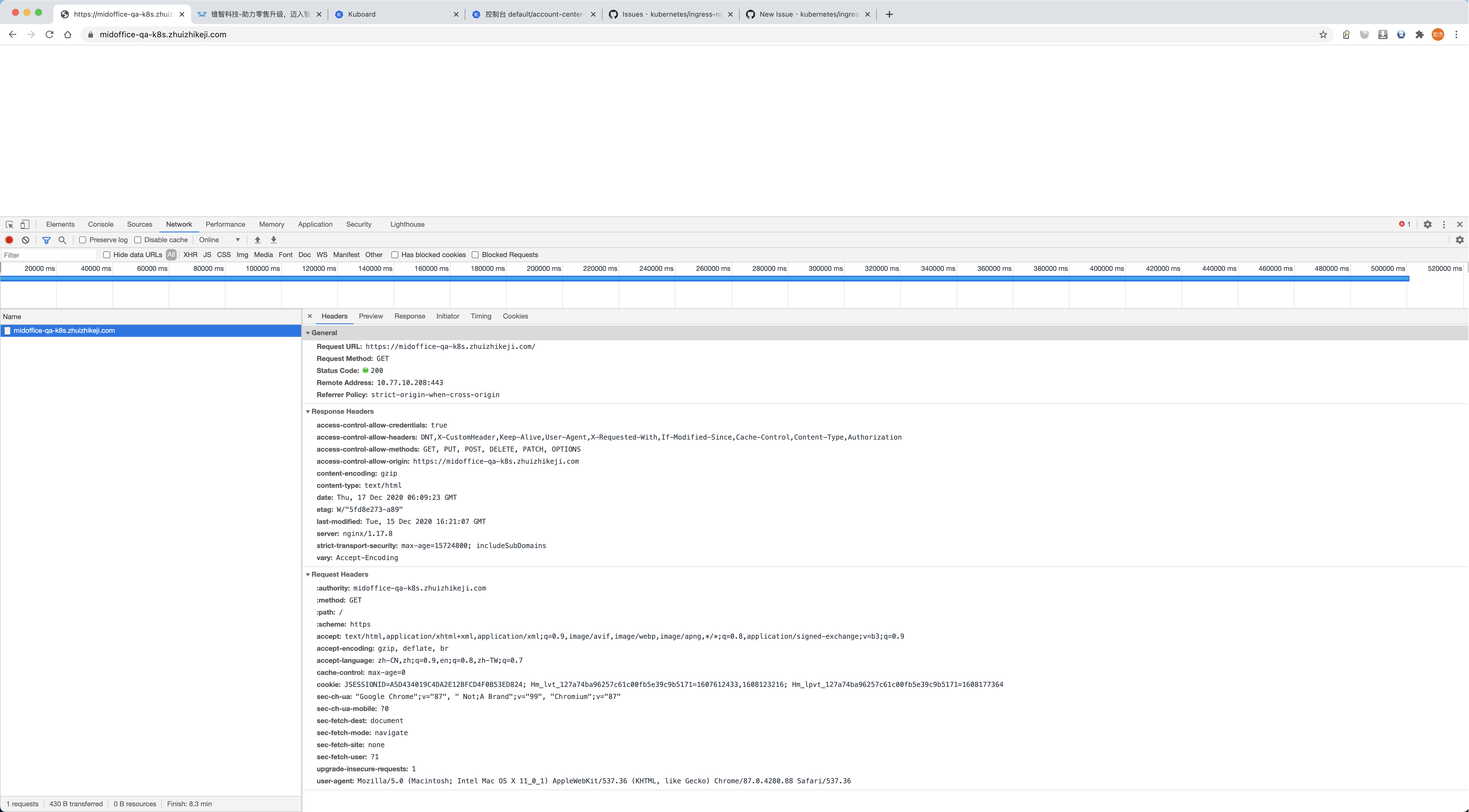Check Hide data URLs

(107, 254)
